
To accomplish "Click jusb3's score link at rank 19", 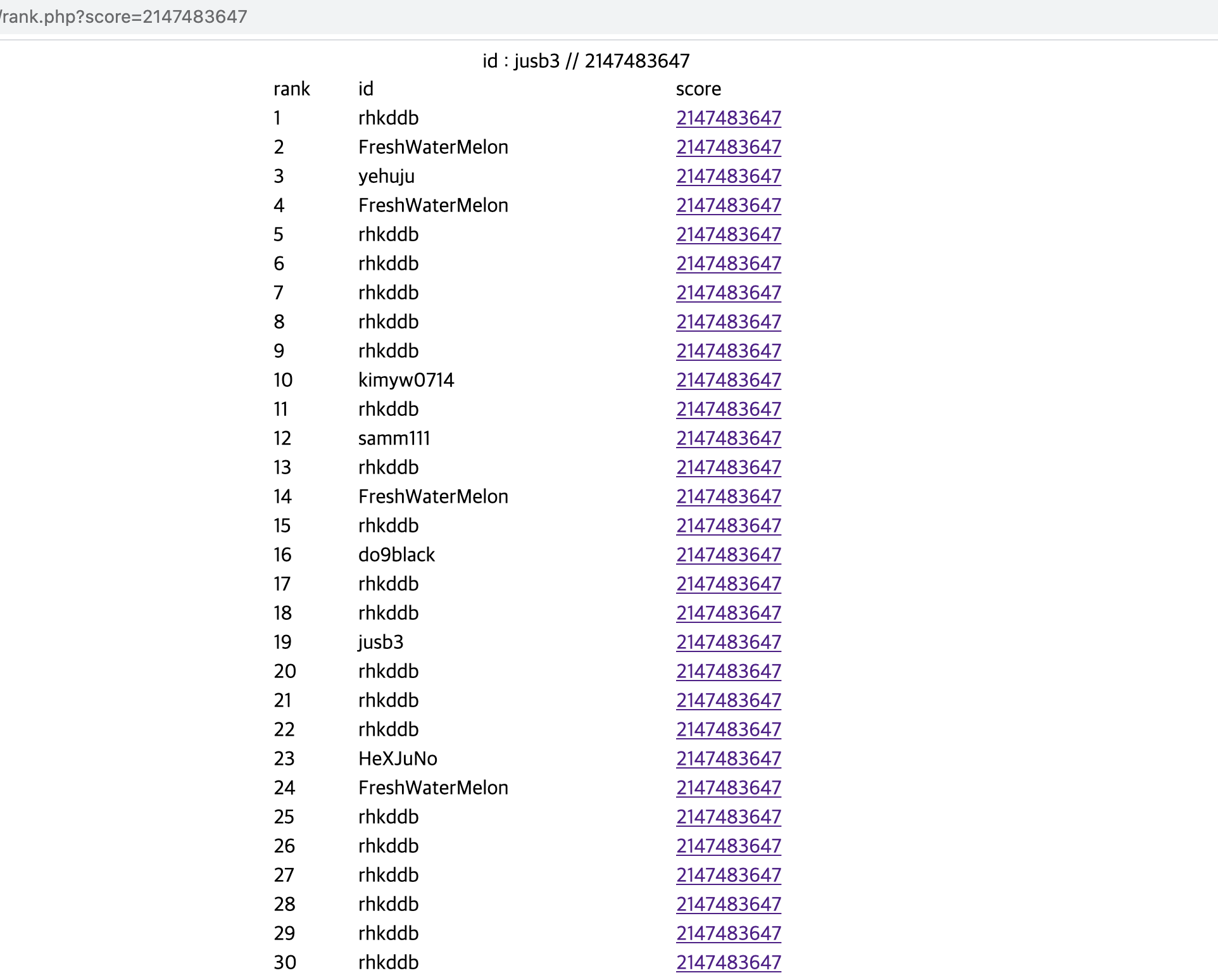I will coord(728,642).
